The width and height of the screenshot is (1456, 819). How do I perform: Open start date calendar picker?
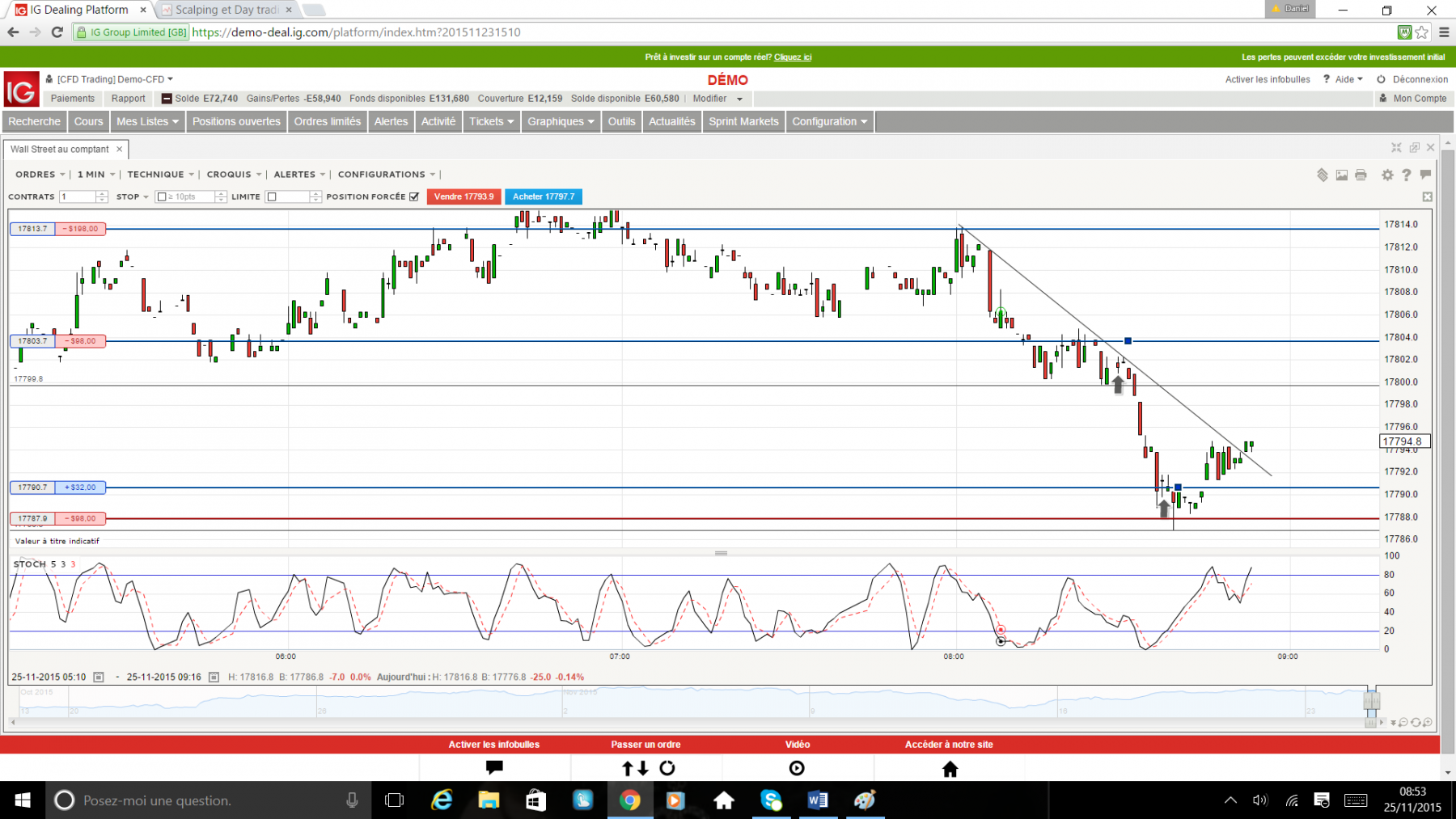99,678
